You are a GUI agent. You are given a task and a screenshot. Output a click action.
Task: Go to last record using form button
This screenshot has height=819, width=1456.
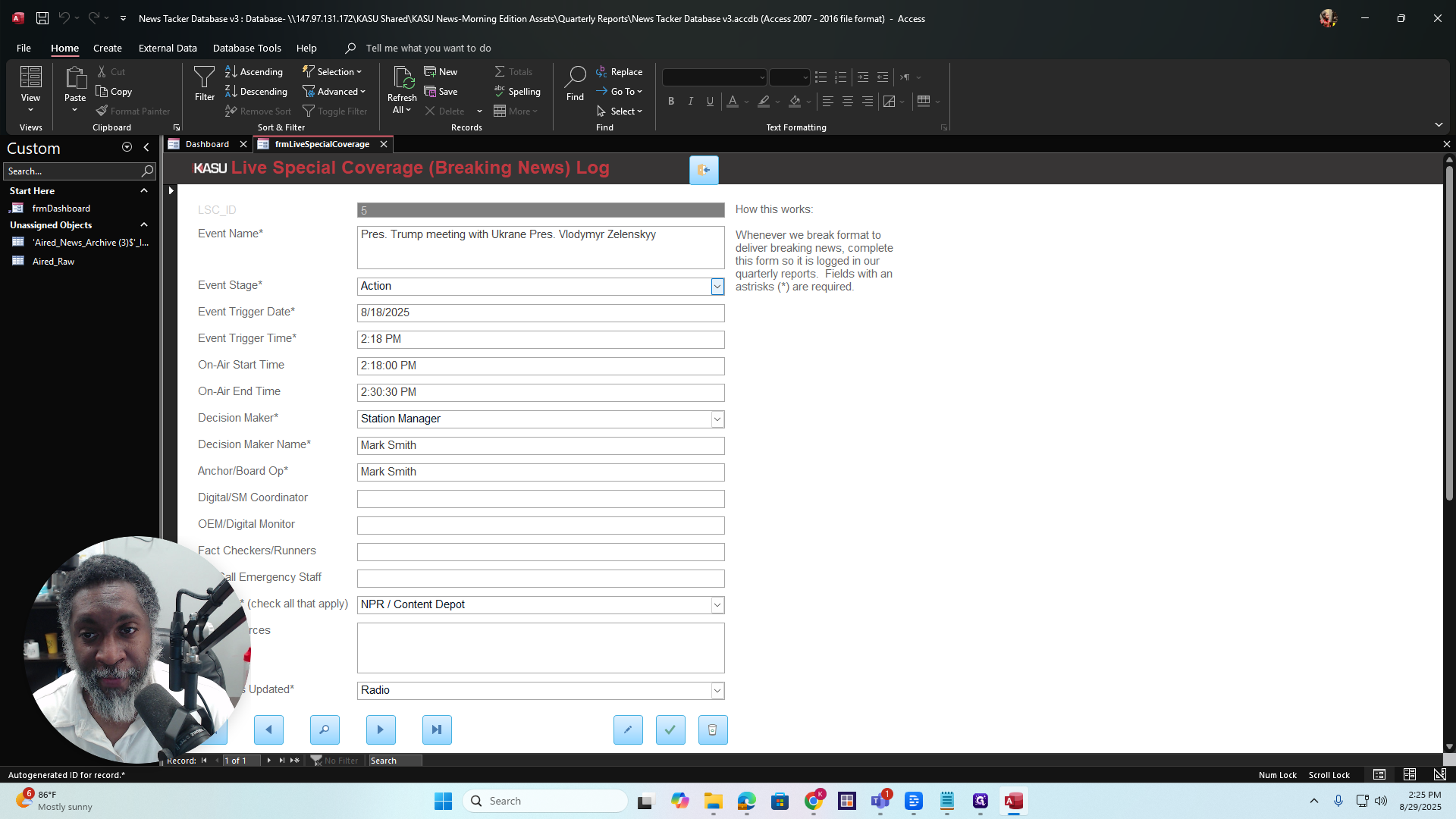436,730
